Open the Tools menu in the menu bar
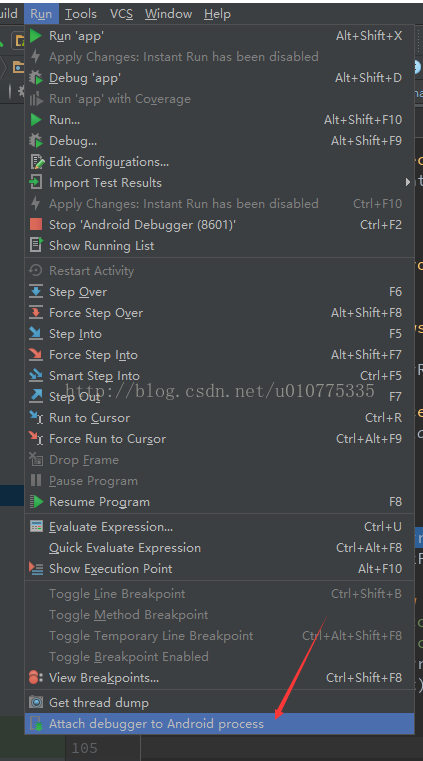 (81, 14)
